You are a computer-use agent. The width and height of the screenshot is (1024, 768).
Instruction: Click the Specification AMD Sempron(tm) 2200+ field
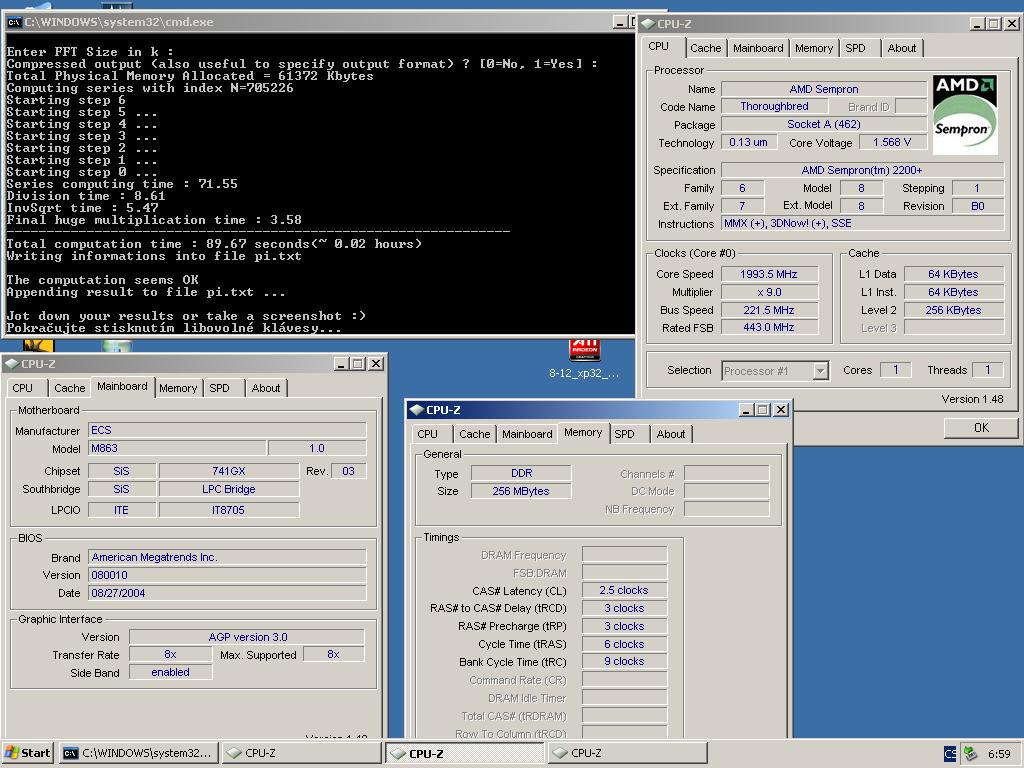coord(862,170)
